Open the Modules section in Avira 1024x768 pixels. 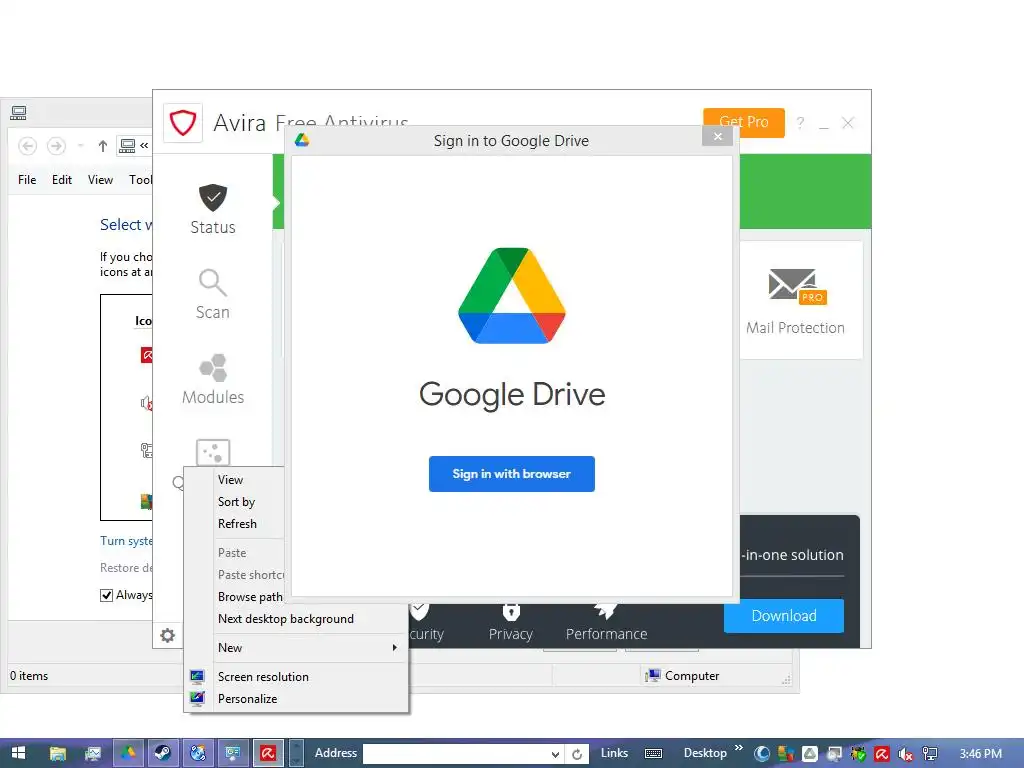[x=213, y=379]
